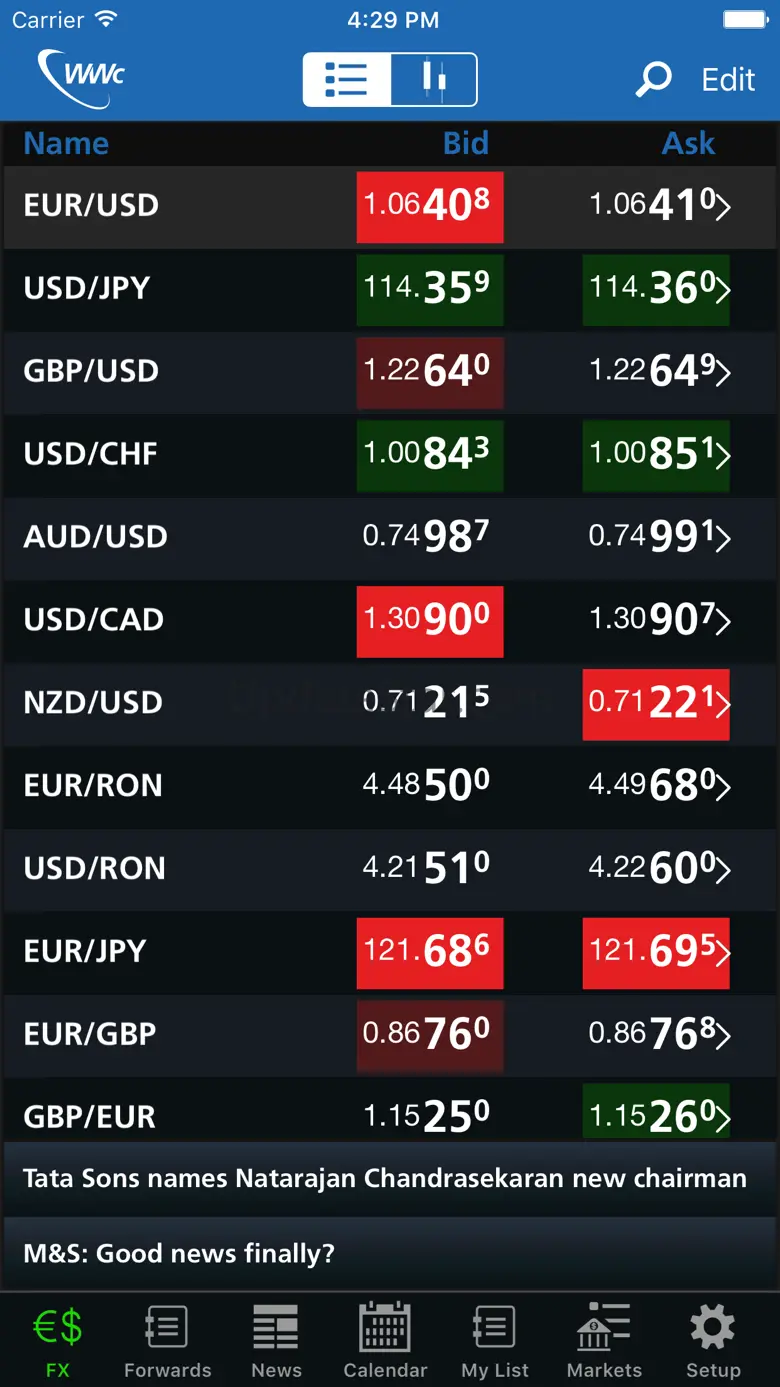This screenshot has width=780, height=1387.
Task: Select the FX tab
Action: [58, 1340]
